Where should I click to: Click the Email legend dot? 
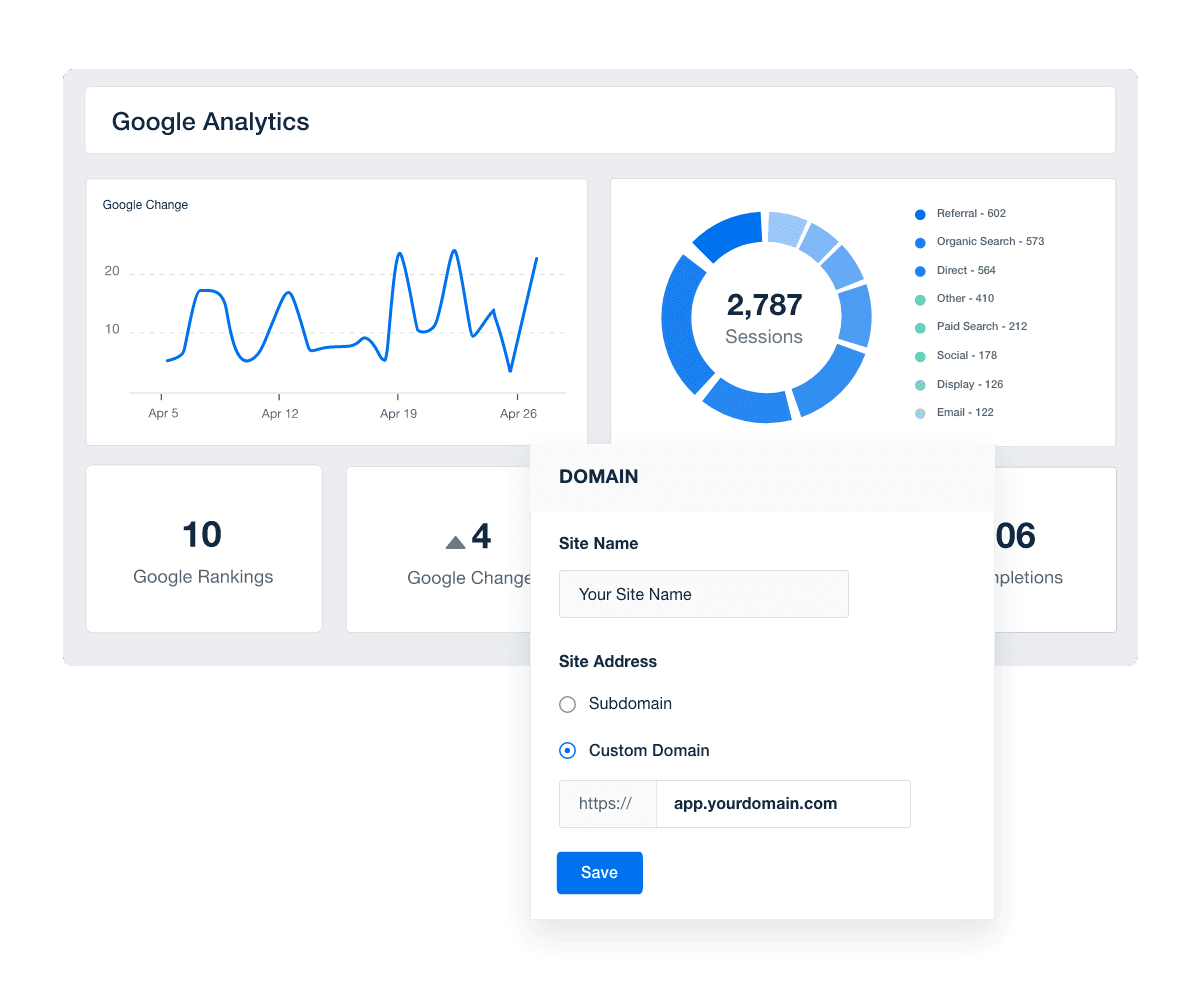919,412
